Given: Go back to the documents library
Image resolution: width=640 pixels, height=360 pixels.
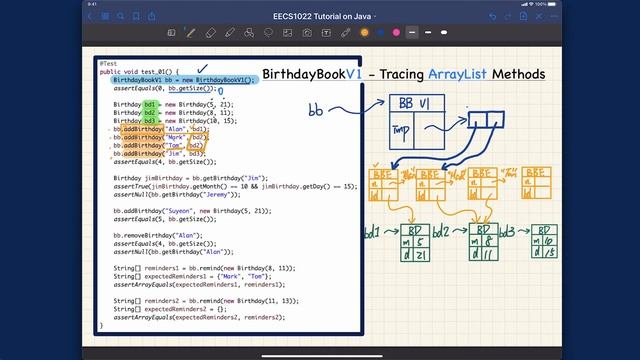Looking at the screenshot, I should tap(90, 16).
